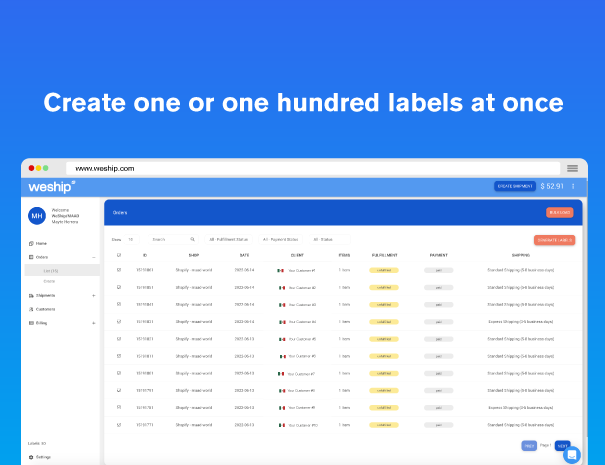The width and height of the screenshot is (605, 465).
Task: Toggle the checkbox for Your Customer #8 order
Action: (119, 391)
